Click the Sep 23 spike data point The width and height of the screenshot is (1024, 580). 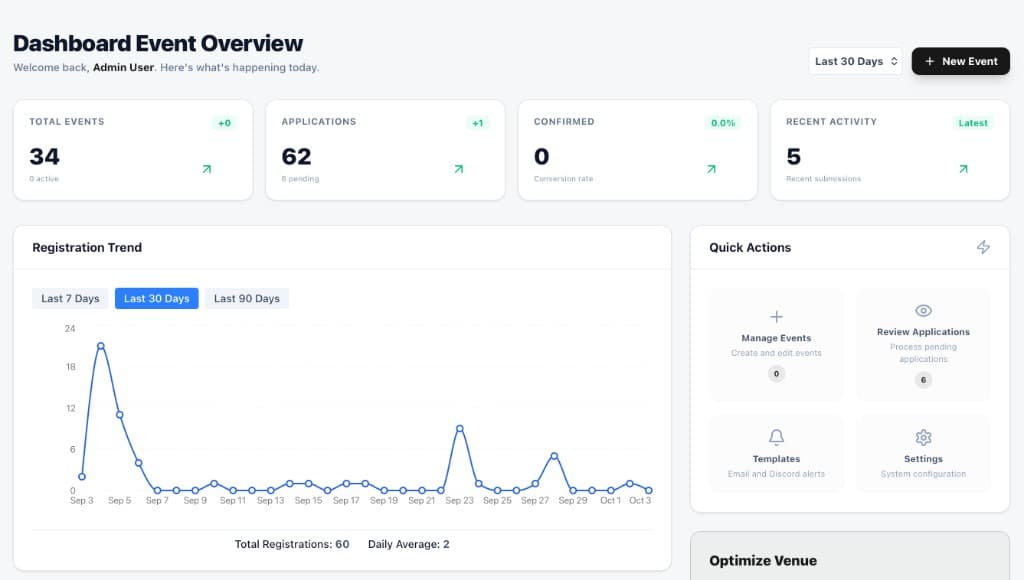(460, 428)
